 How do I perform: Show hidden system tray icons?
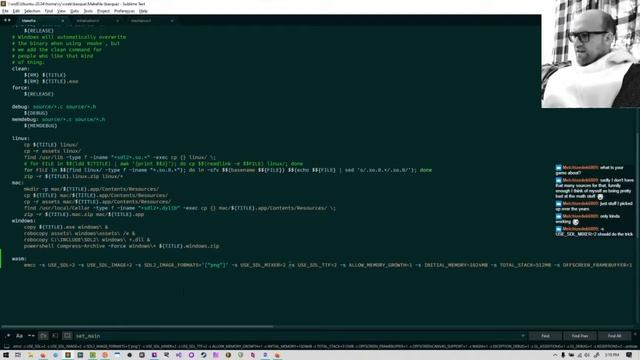point(555,355)
